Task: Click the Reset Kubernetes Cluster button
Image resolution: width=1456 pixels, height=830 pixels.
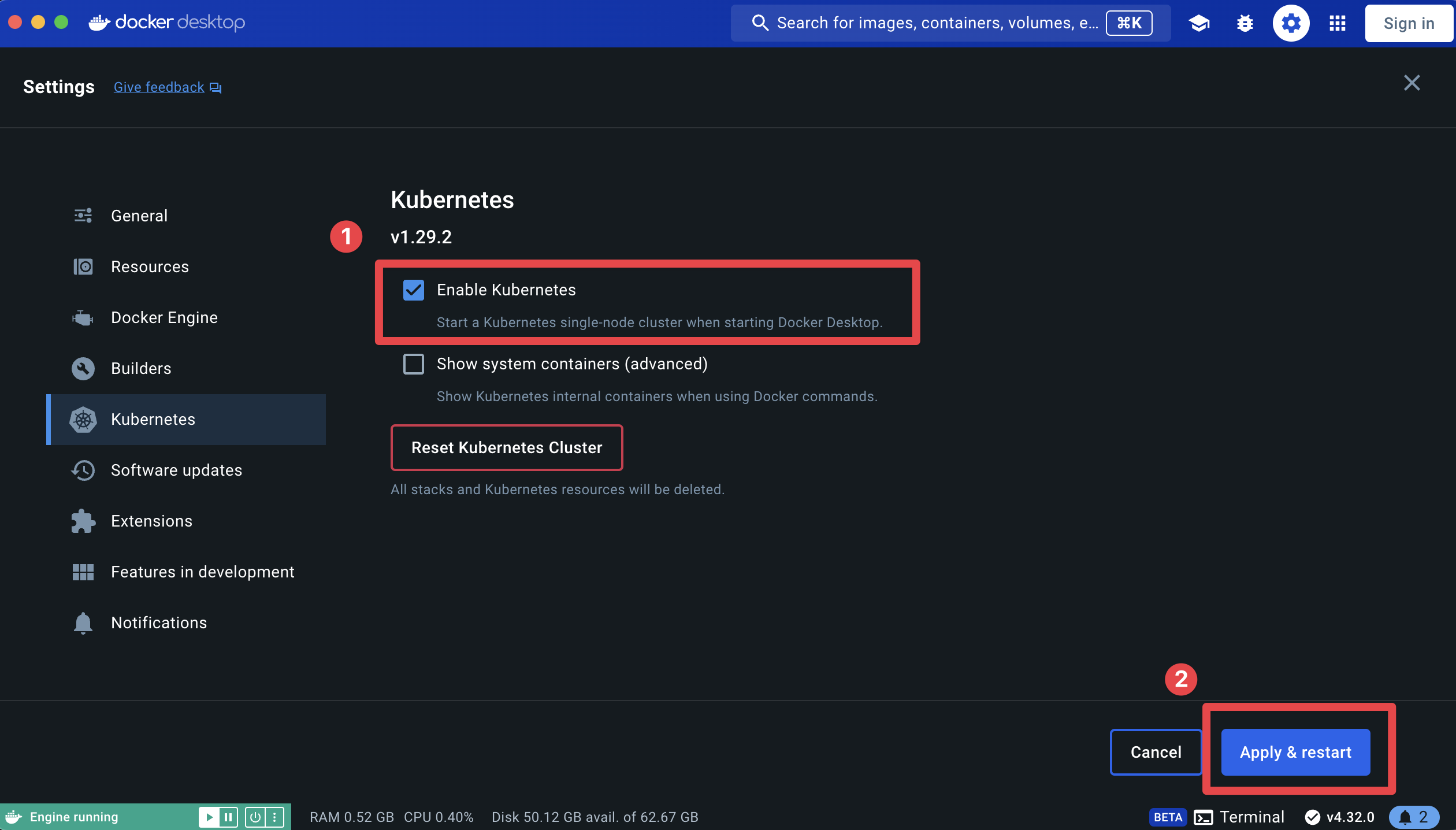Action: pos(507,447)
